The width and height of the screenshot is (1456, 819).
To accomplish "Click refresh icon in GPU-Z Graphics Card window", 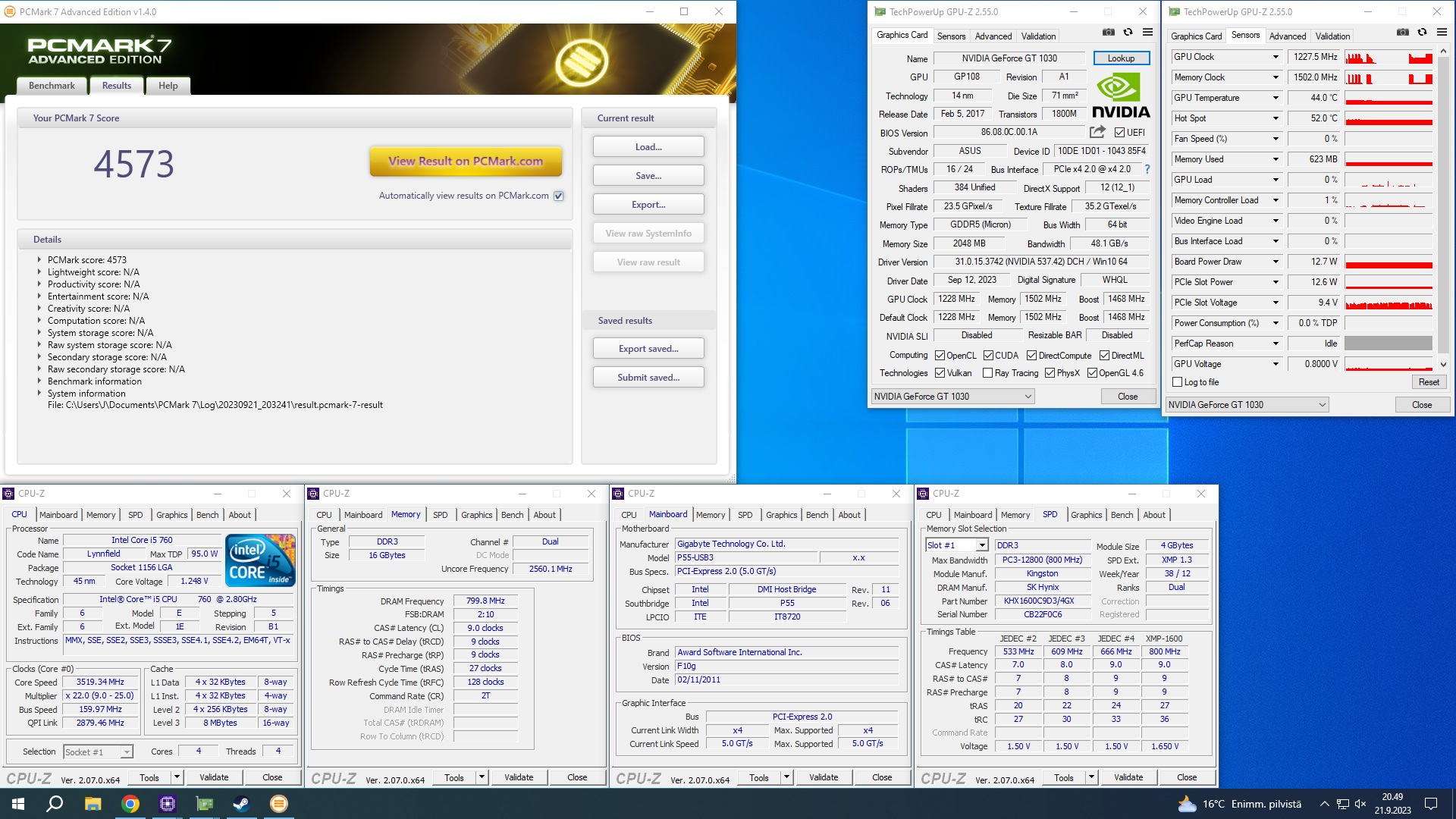I will point(1128,33).
